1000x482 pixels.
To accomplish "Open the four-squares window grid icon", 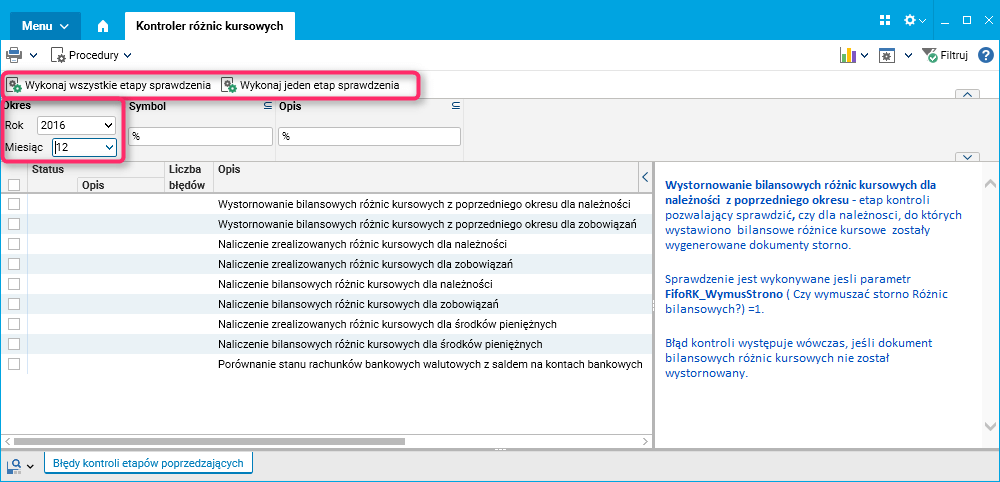I will coord(885,20).
